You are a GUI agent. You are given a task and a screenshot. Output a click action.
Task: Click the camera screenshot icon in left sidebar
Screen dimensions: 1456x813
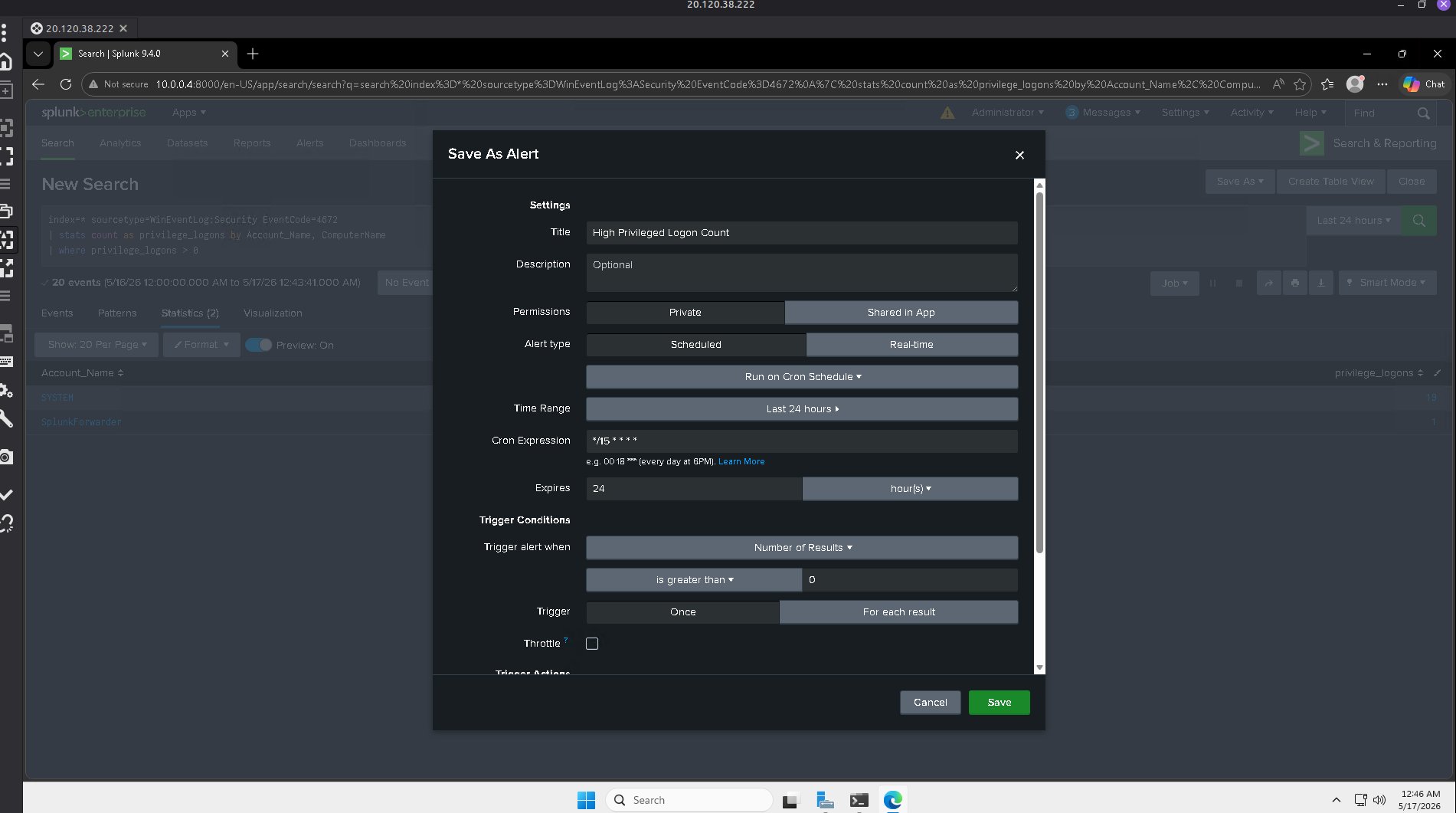(x=6, y=457)
